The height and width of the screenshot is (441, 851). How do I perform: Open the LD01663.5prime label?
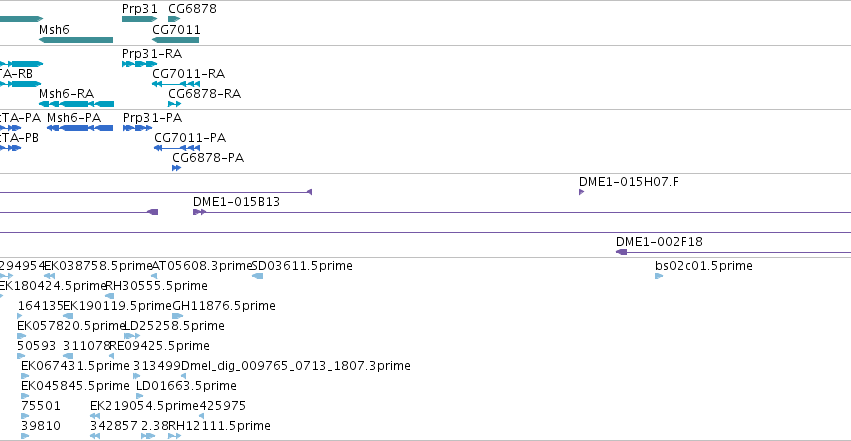point(186,386)
